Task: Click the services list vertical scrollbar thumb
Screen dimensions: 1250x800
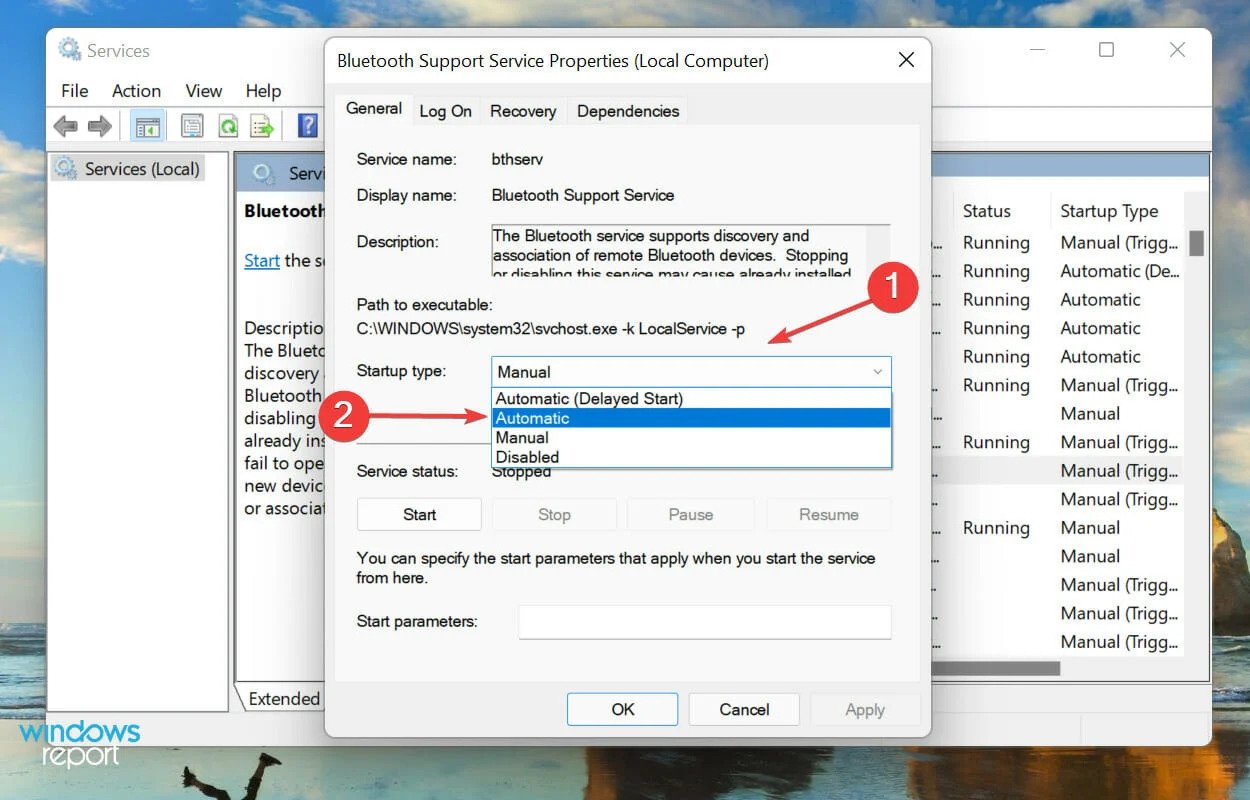Action: (1196, 242)
